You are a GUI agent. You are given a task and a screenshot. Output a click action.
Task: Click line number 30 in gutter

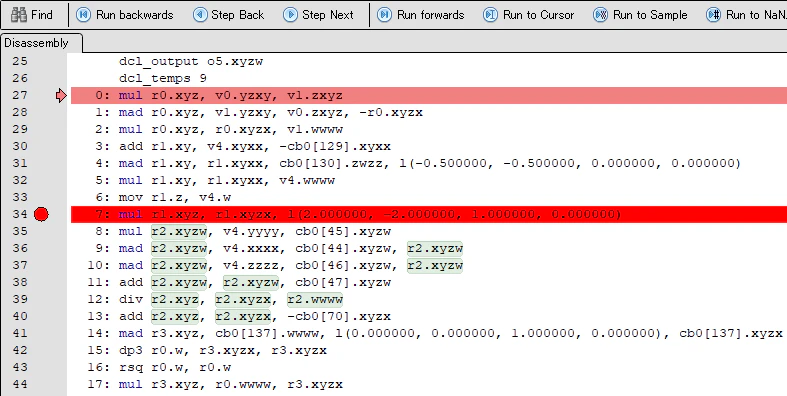point(20,147)
